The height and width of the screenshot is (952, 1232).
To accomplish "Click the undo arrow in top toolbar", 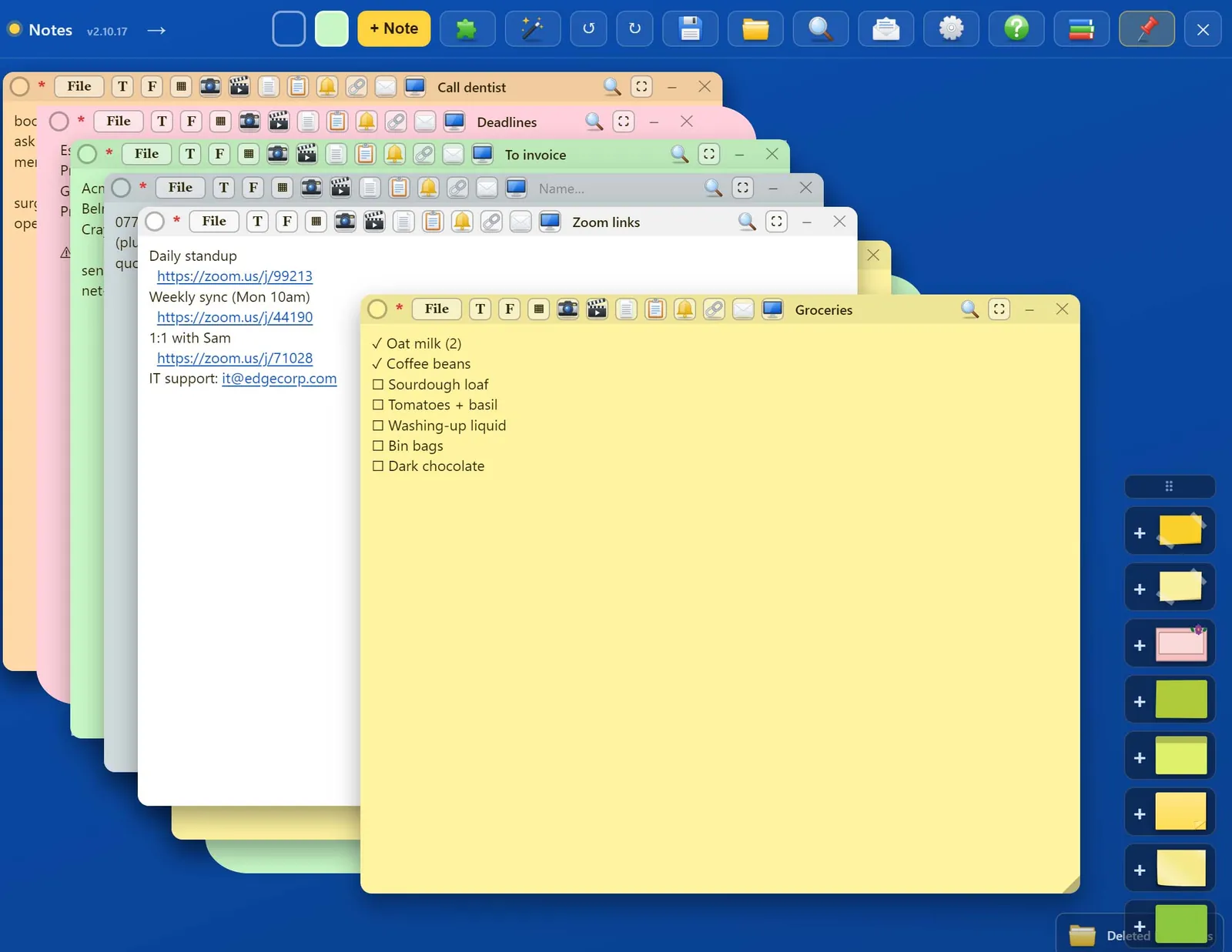I will (x=589, y=29).
